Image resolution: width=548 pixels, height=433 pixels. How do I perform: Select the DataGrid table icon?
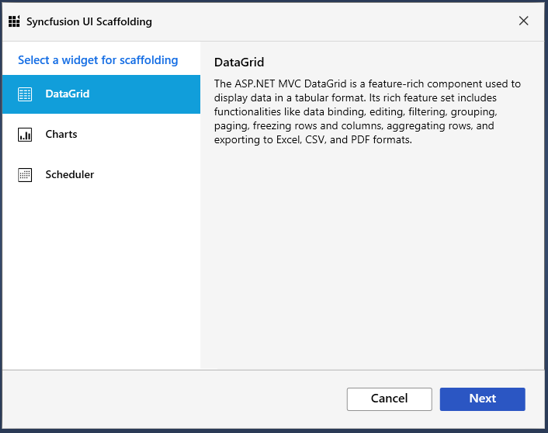pos(25,94)
